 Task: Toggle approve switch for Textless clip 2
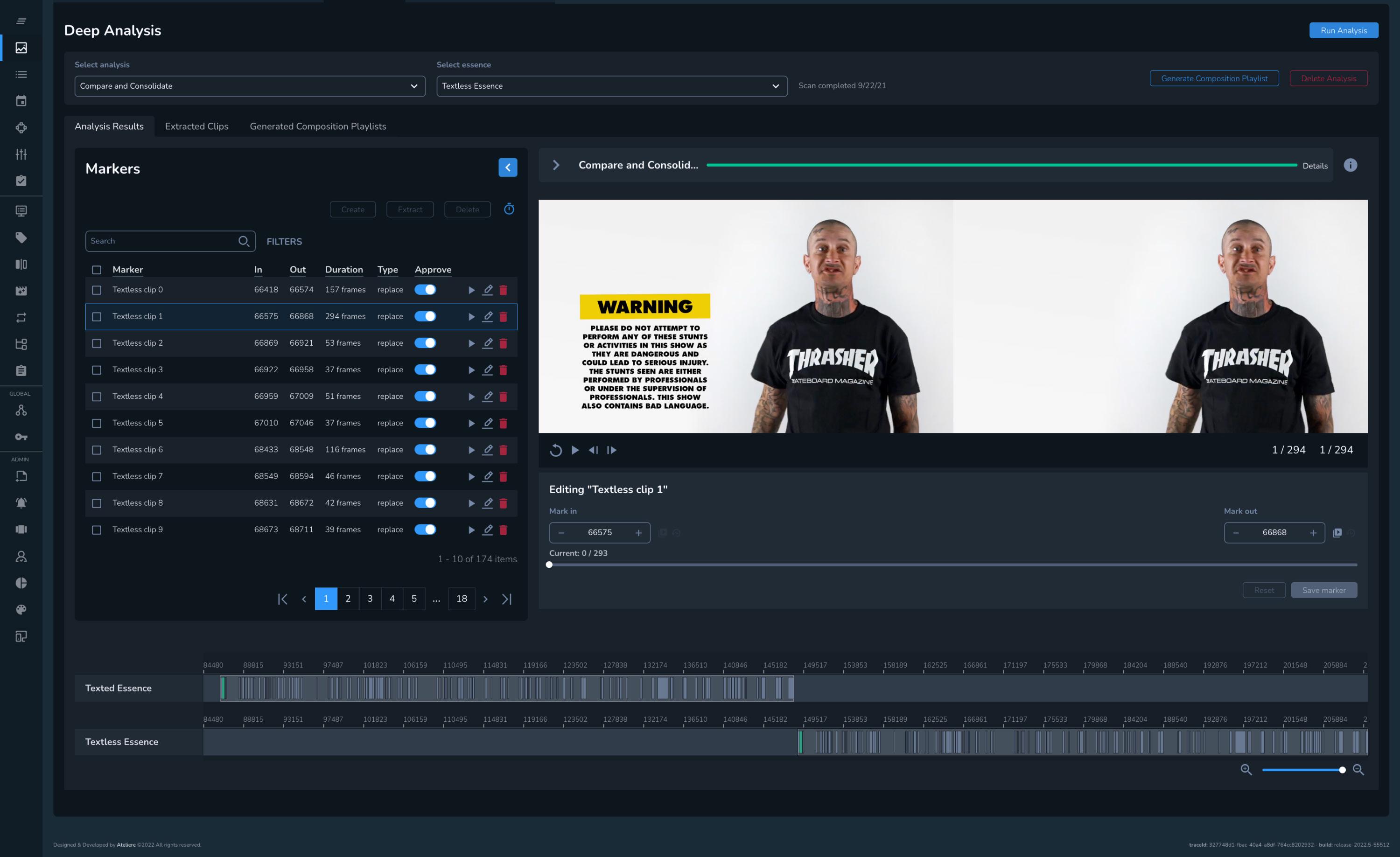(425, 343)
